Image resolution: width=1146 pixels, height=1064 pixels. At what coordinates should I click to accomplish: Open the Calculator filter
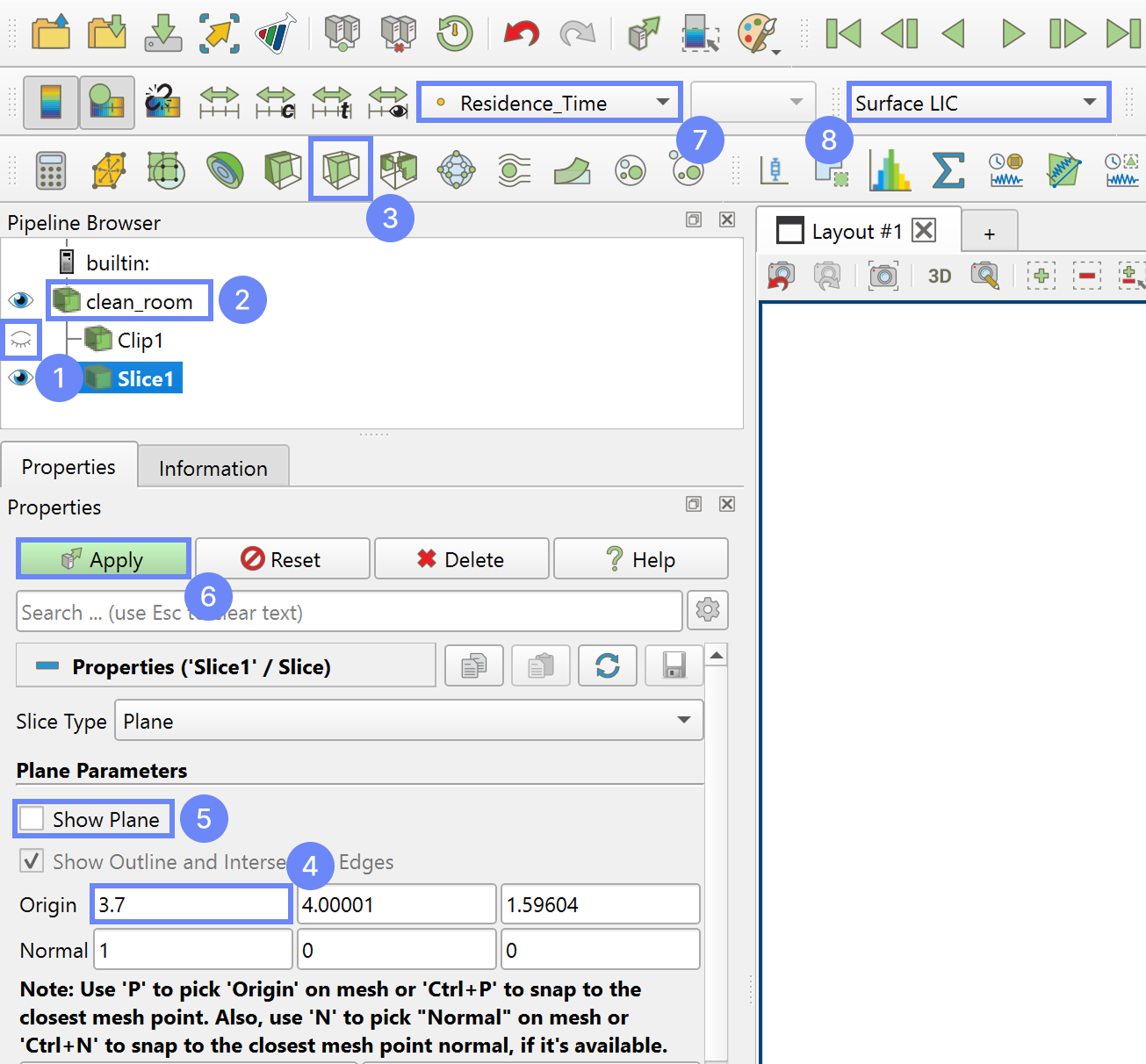click(51, 169)
